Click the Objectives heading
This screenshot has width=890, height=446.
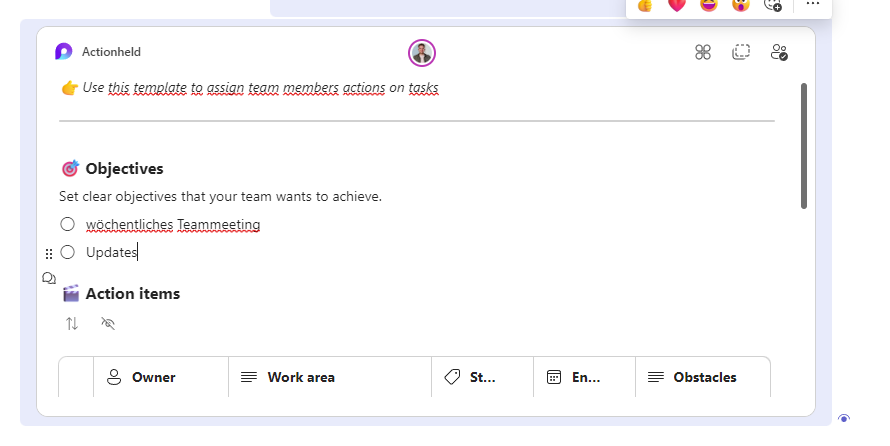[124, 169]
